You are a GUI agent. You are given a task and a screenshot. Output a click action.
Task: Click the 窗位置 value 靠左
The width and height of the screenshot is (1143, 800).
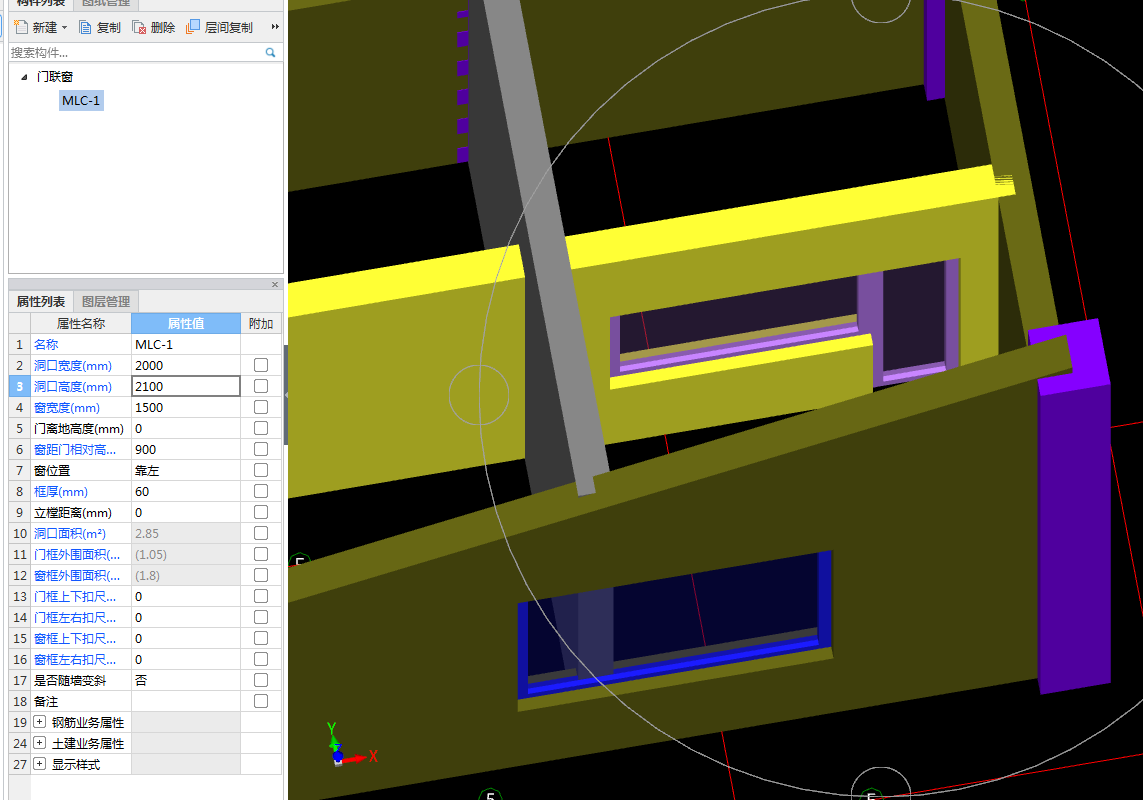pos(186,470)
